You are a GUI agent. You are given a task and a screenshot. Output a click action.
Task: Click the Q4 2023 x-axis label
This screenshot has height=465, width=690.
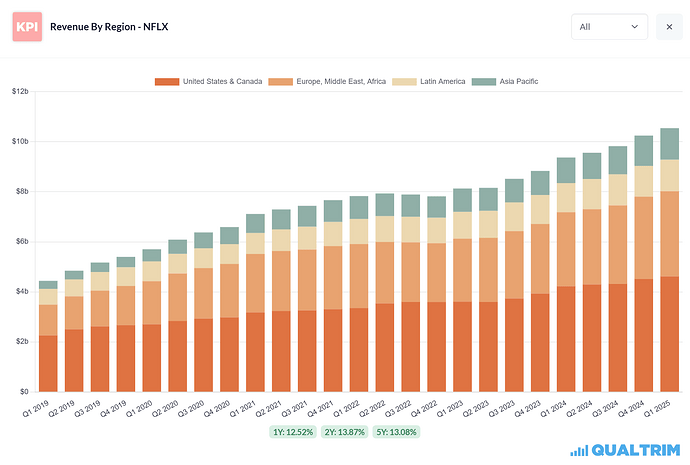(528, 409)
